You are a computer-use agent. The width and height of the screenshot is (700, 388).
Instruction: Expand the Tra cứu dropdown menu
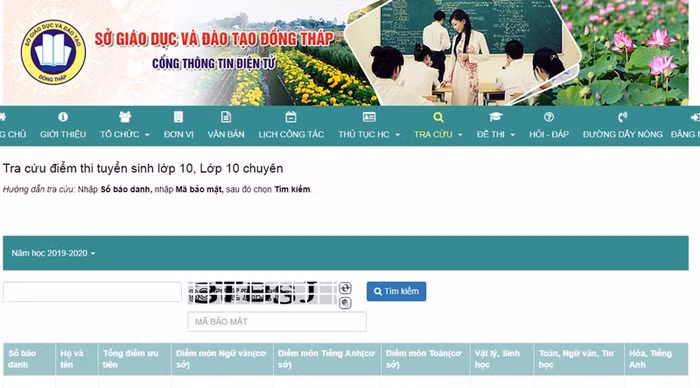coord(438,134)
